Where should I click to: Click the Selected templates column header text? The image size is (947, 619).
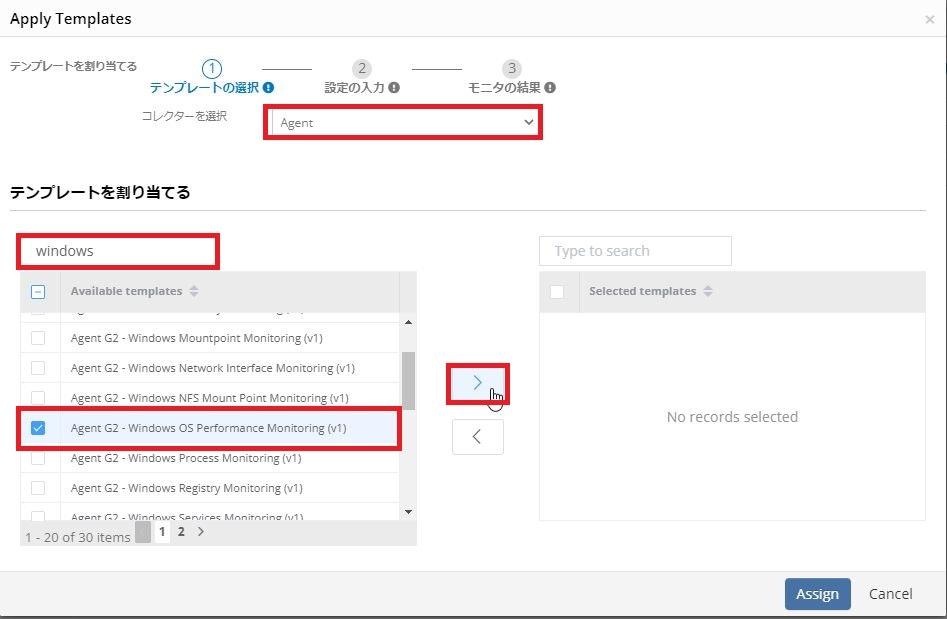[x=643, y=291]
